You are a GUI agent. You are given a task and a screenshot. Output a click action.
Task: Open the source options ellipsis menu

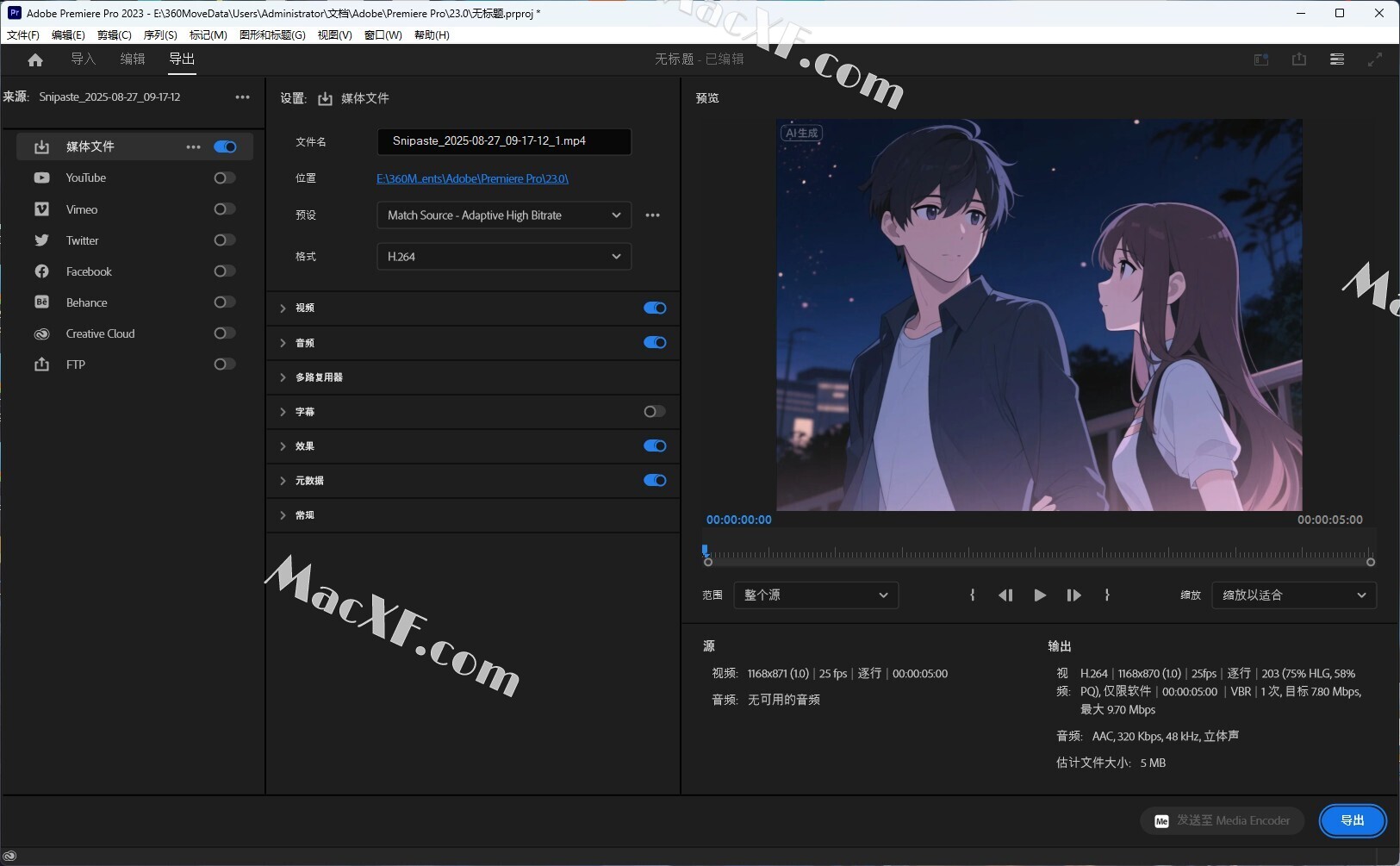tap(243, 97)
